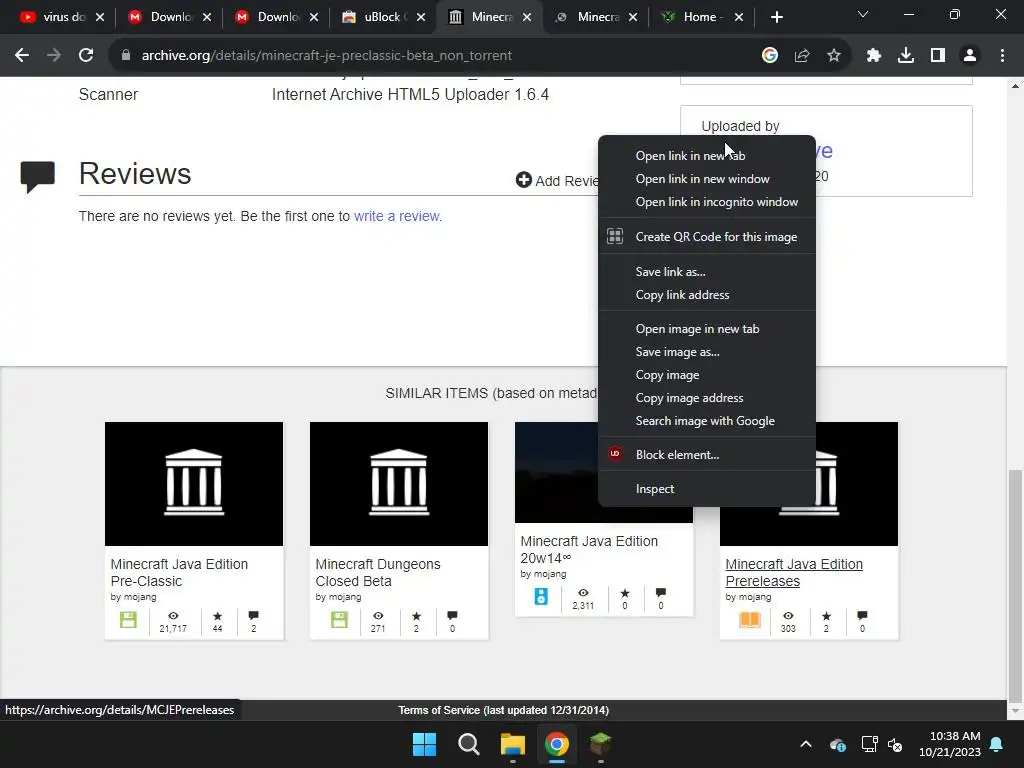
Task: Open Minecraft Java Edition Pre-Classic thumbnail
Action: point(194,483)
